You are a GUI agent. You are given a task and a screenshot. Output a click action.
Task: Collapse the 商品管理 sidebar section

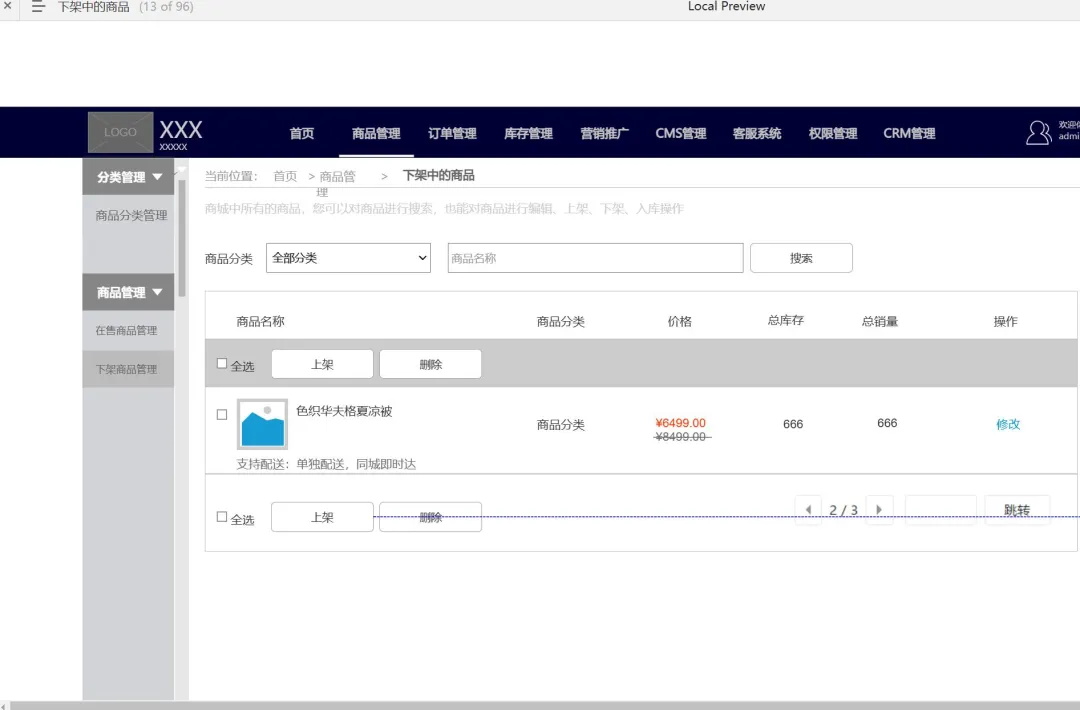[x=128, y=292]
